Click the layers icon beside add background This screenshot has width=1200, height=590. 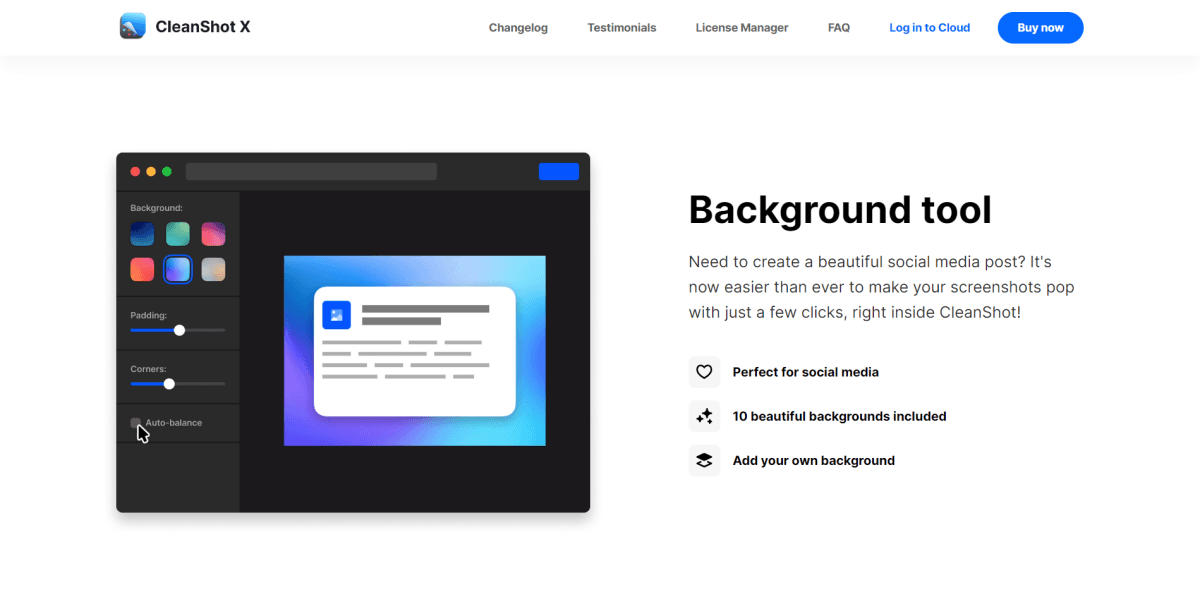point(704,460)
